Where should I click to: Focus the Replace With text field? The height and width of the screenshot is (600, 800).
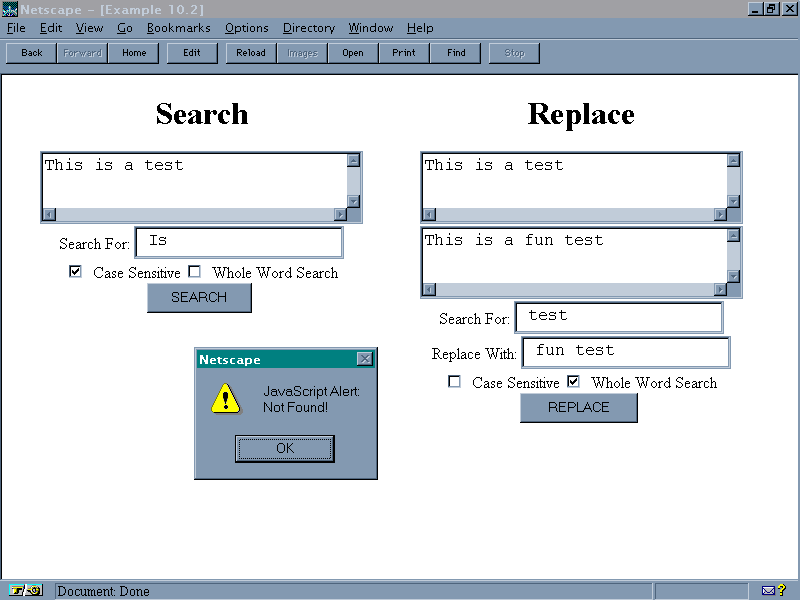pos(625,352)
